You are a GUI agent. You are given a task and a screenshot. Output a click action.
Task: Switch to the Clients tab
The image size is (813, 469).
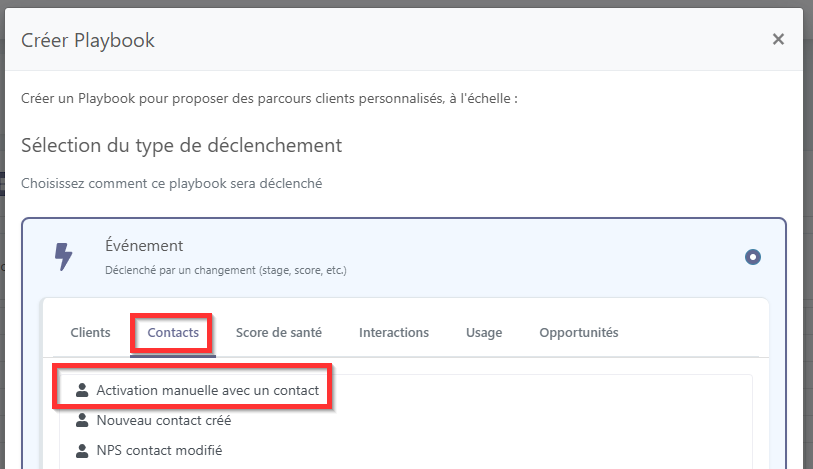(x=90, y=333)
